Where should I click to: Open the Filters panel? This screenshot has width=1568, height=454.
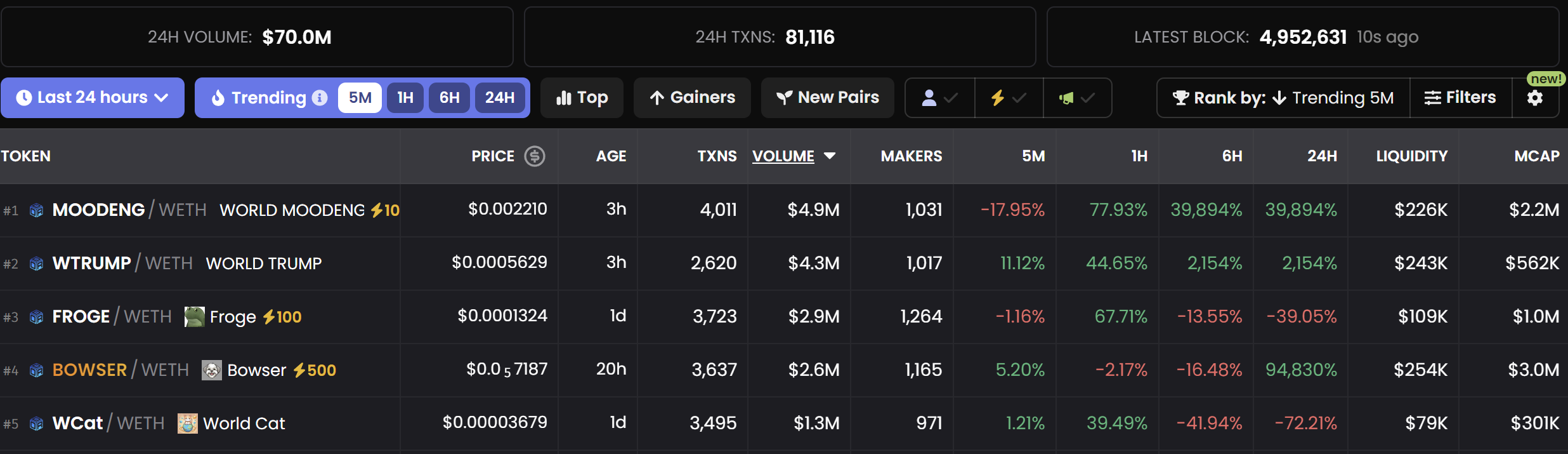point(1460,98)
